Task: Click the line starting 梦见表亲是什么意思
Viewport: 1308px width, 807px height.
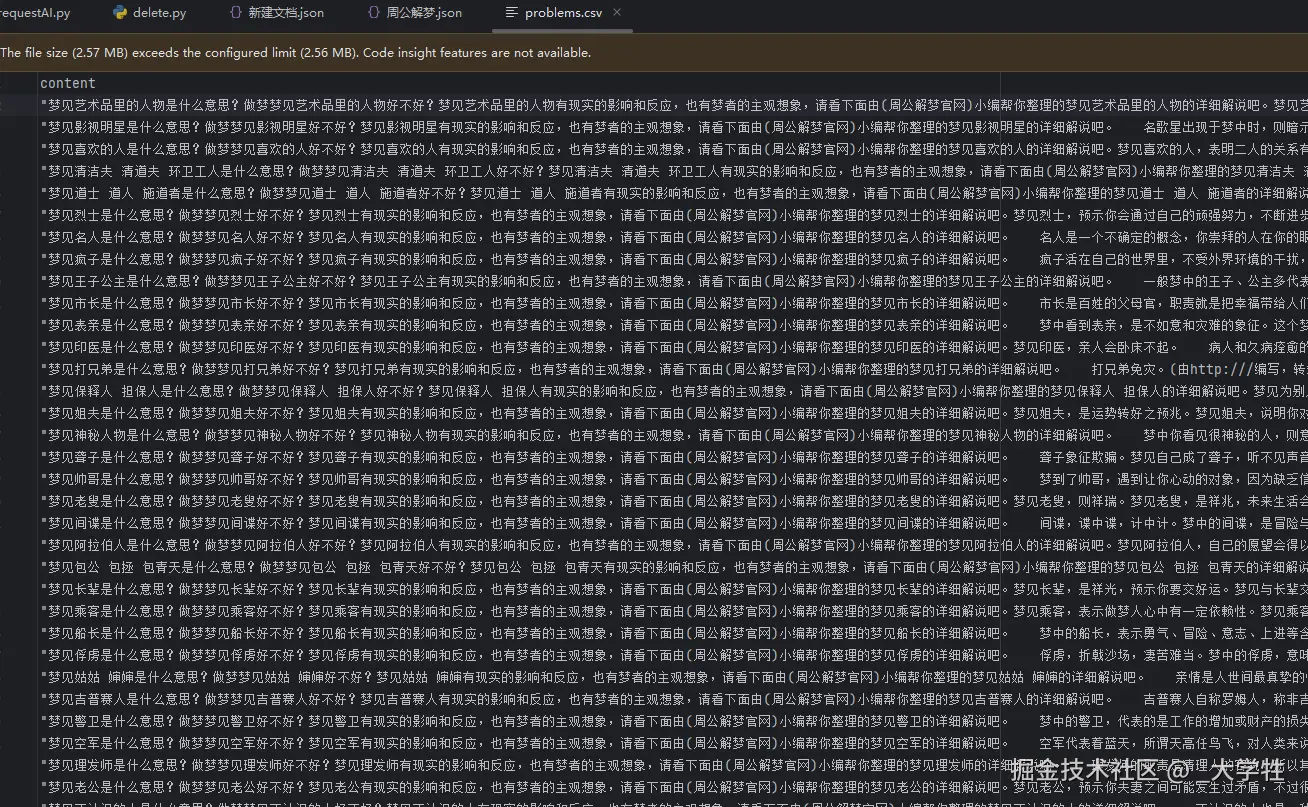Action: click(674, 325)
